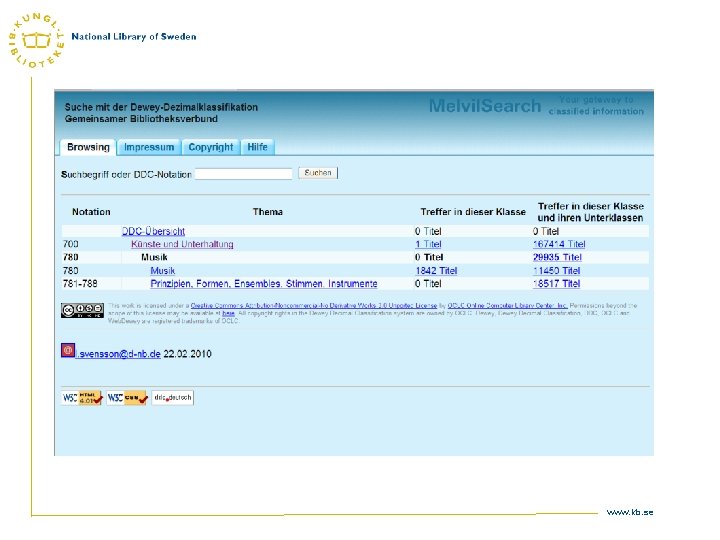Open OCLC Online Computer Library Center link
The image size is (720, 540).
508,305
